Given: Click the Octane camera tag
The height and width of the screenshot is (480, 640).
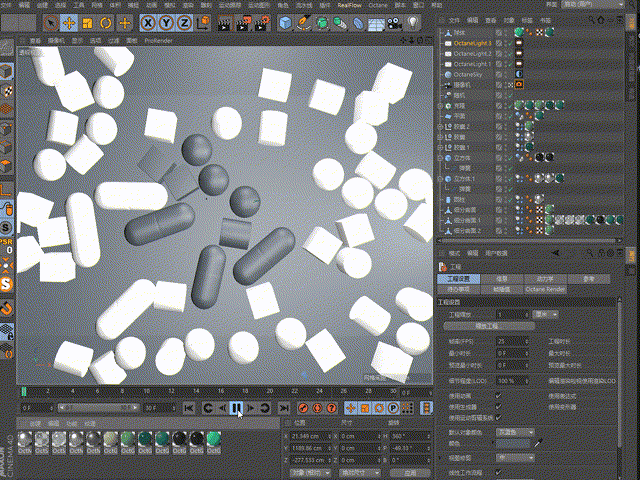Looking at the screenshot, I should pos(519,84).
